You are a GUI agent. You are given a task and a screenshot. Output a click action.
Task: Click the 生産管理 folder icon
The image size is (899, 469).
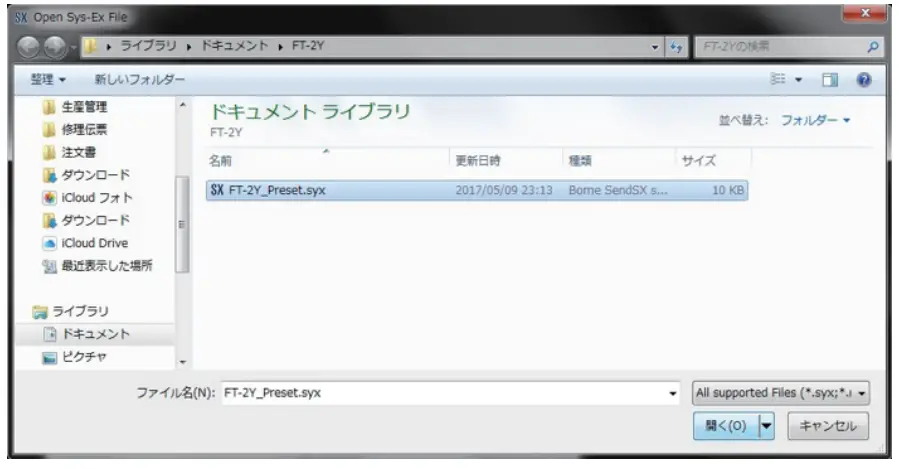click(49, 107)
